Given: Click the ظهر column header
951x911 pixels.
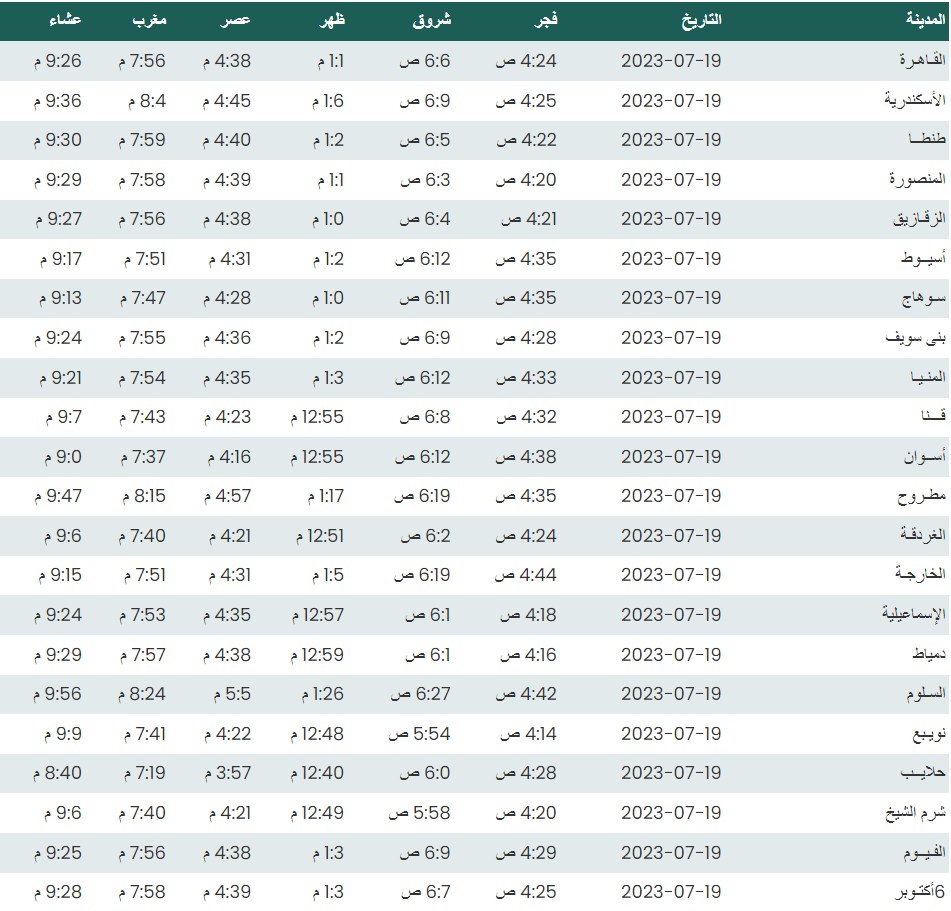Looking at the screenshot, I should (x=329, y=20).
